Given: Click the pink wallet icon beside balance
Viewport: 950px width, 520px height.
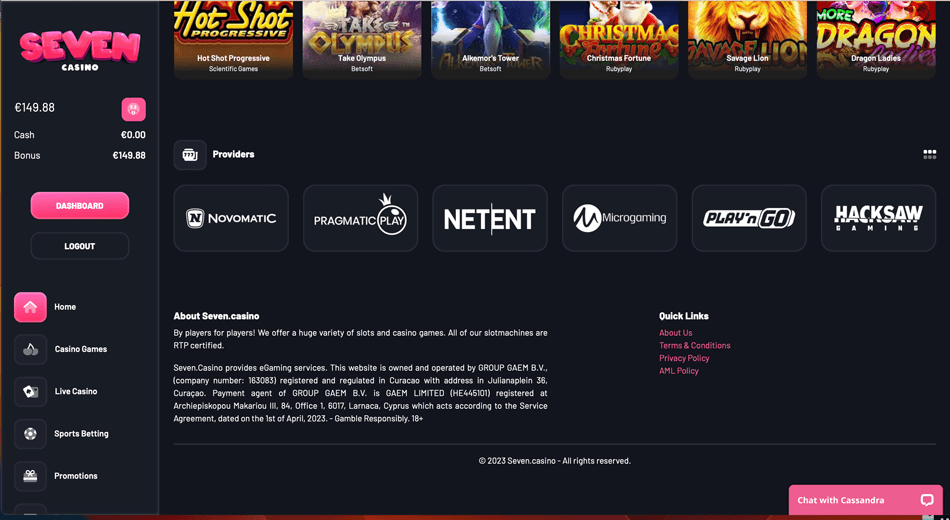Looking at the screenshot, I should pos(133,109).
